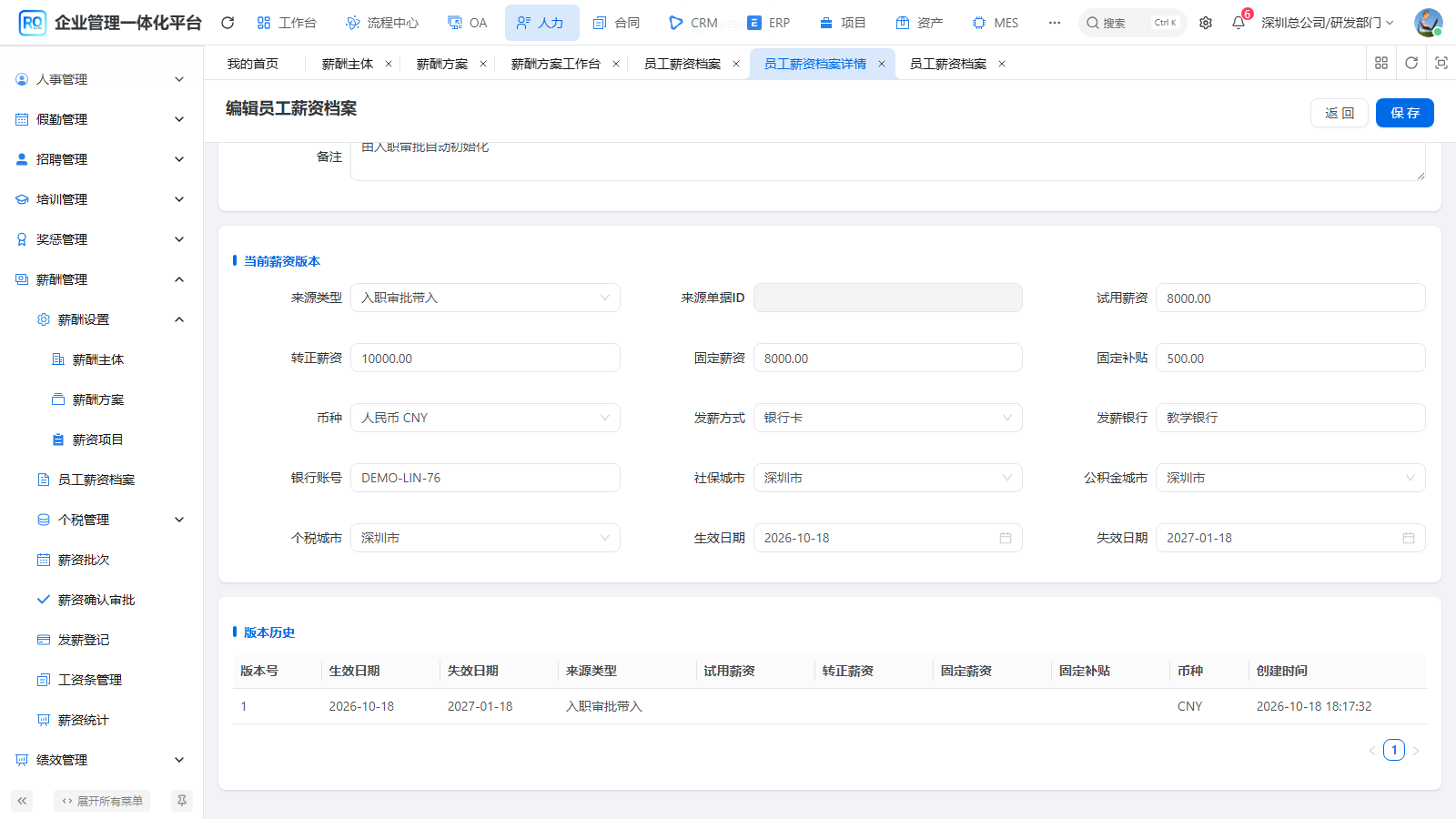Open the 个税城市 dropdown
This screenshot has height=819, width=1456.
coord(485,538)
